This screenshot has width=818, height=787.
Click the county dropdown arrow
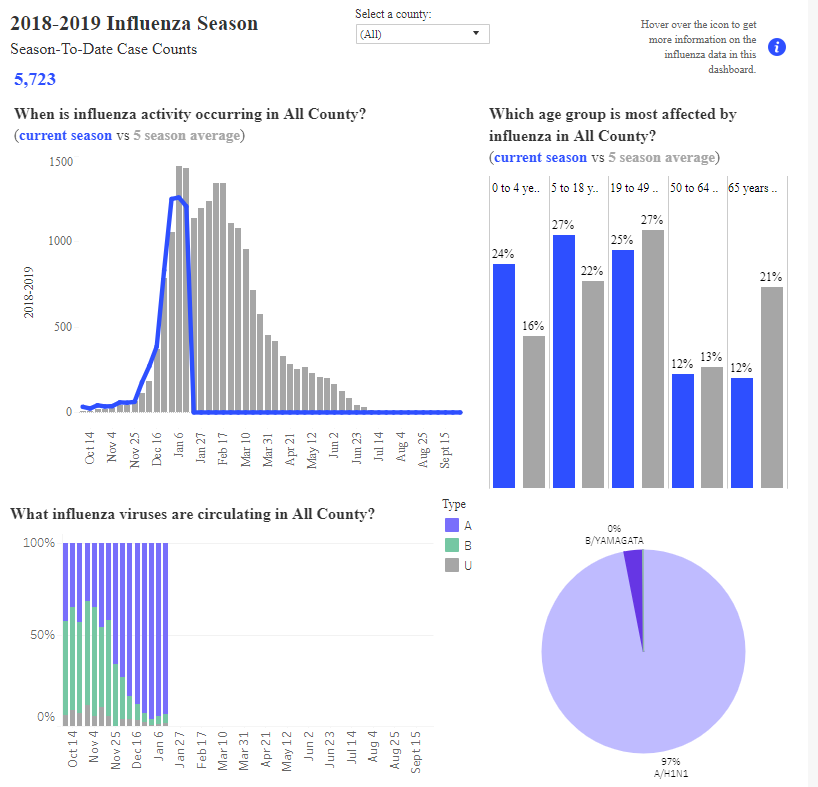click(x=476, y=33)
